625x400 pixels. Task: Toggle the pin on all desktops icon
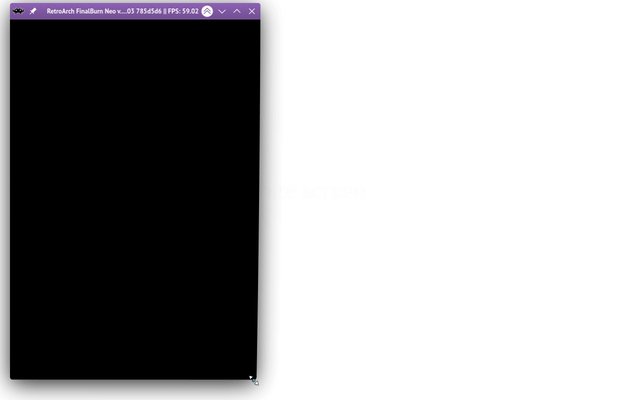[x=32, y=11]
